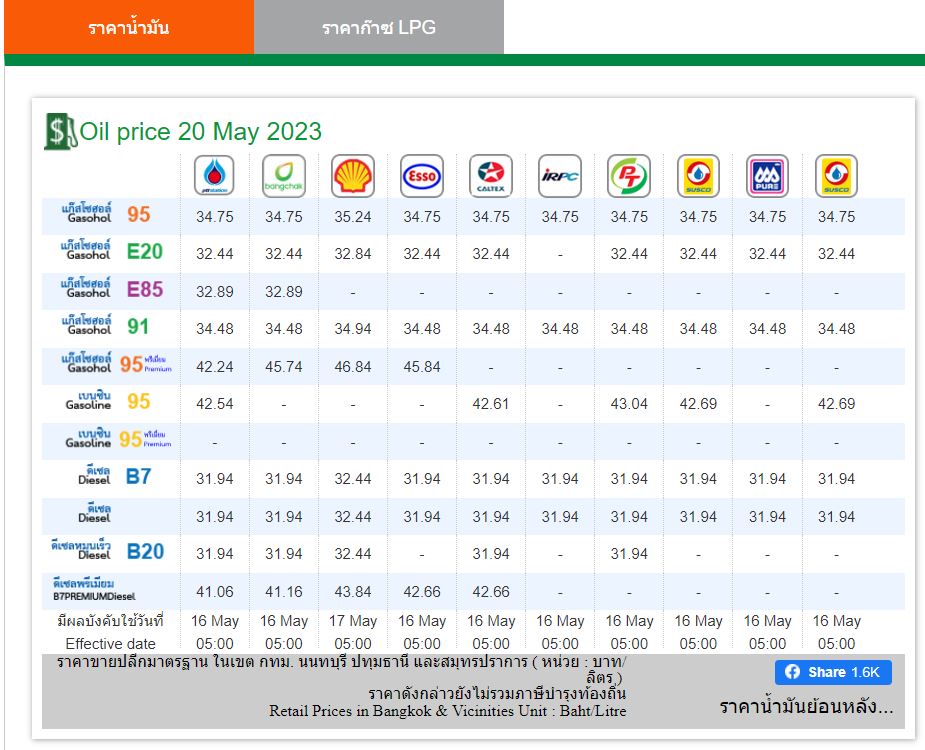Viewport: 925px width, 750px height.
Task: Select the Gasohol 95 Premium row label
Action: (116, 363)
